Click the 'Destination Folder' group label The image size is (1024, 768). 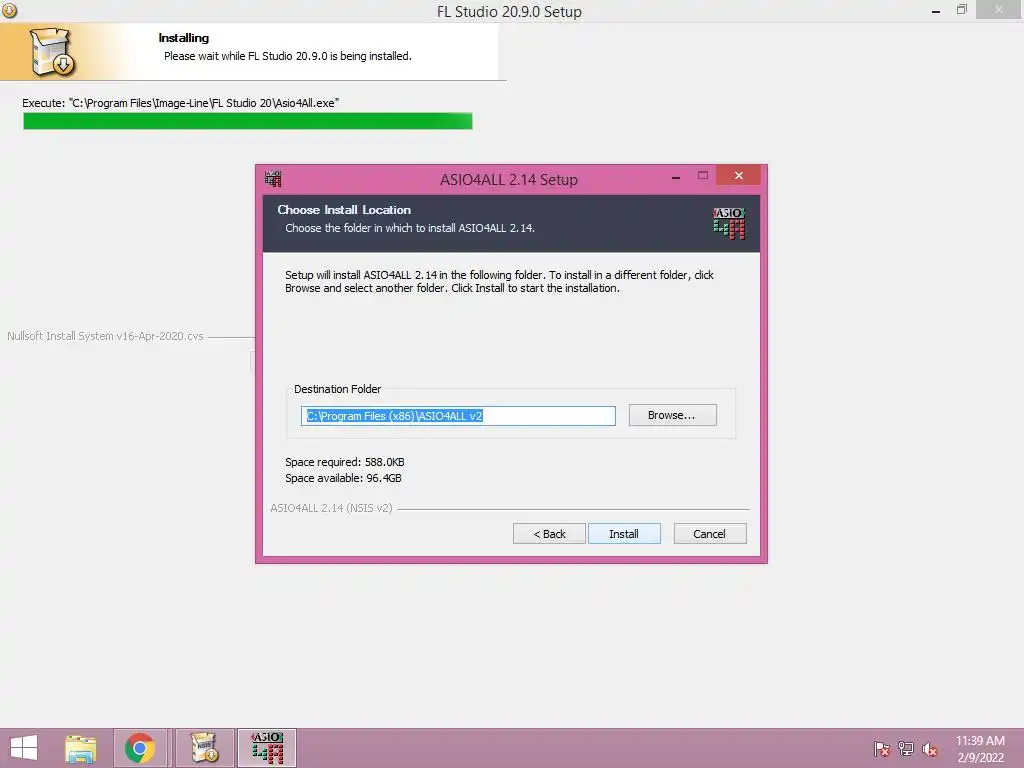[x=338, y=389]
